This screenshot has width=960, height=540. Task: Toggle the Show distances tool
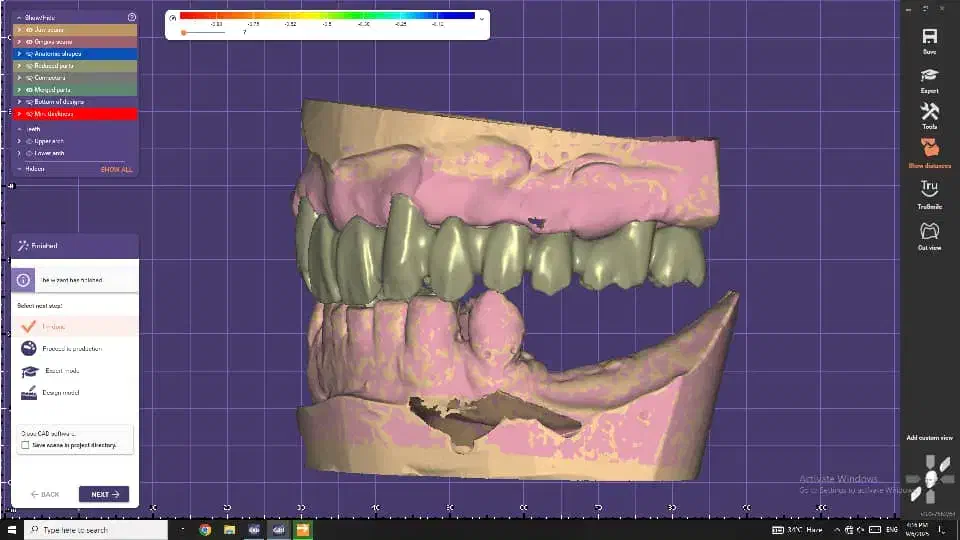coord(929,148)
